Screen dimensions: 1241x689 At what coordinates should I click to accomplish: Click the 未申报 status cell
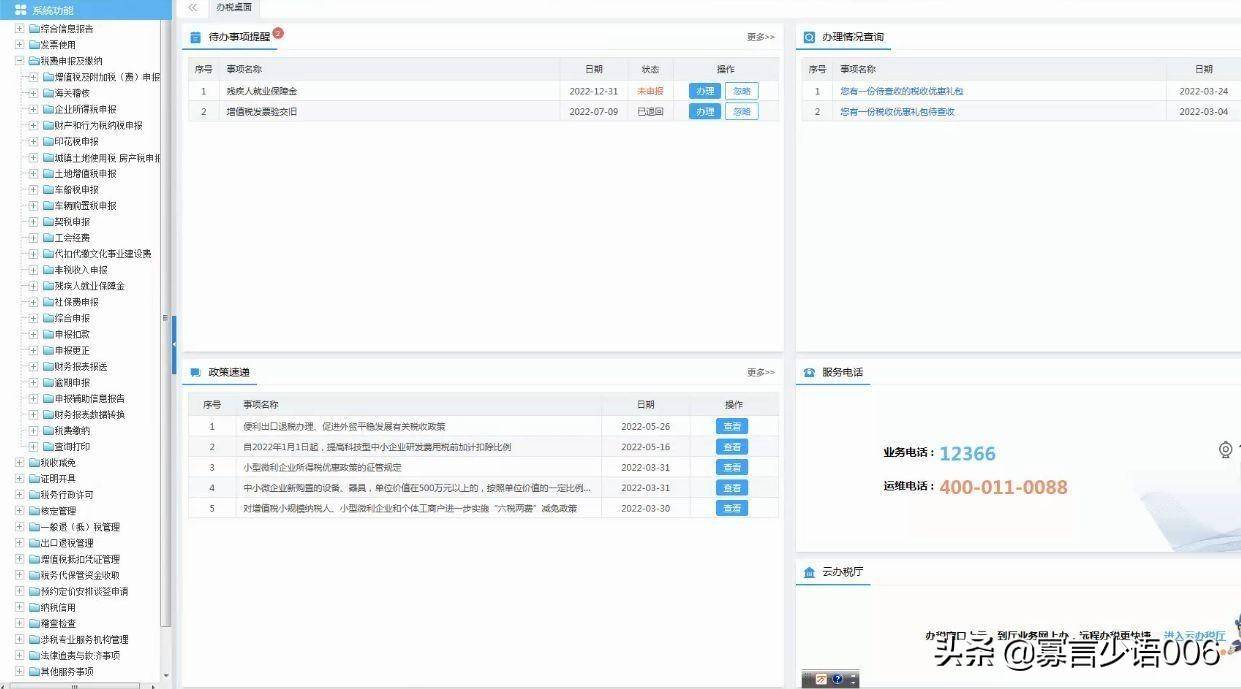[x=650, y=91]
